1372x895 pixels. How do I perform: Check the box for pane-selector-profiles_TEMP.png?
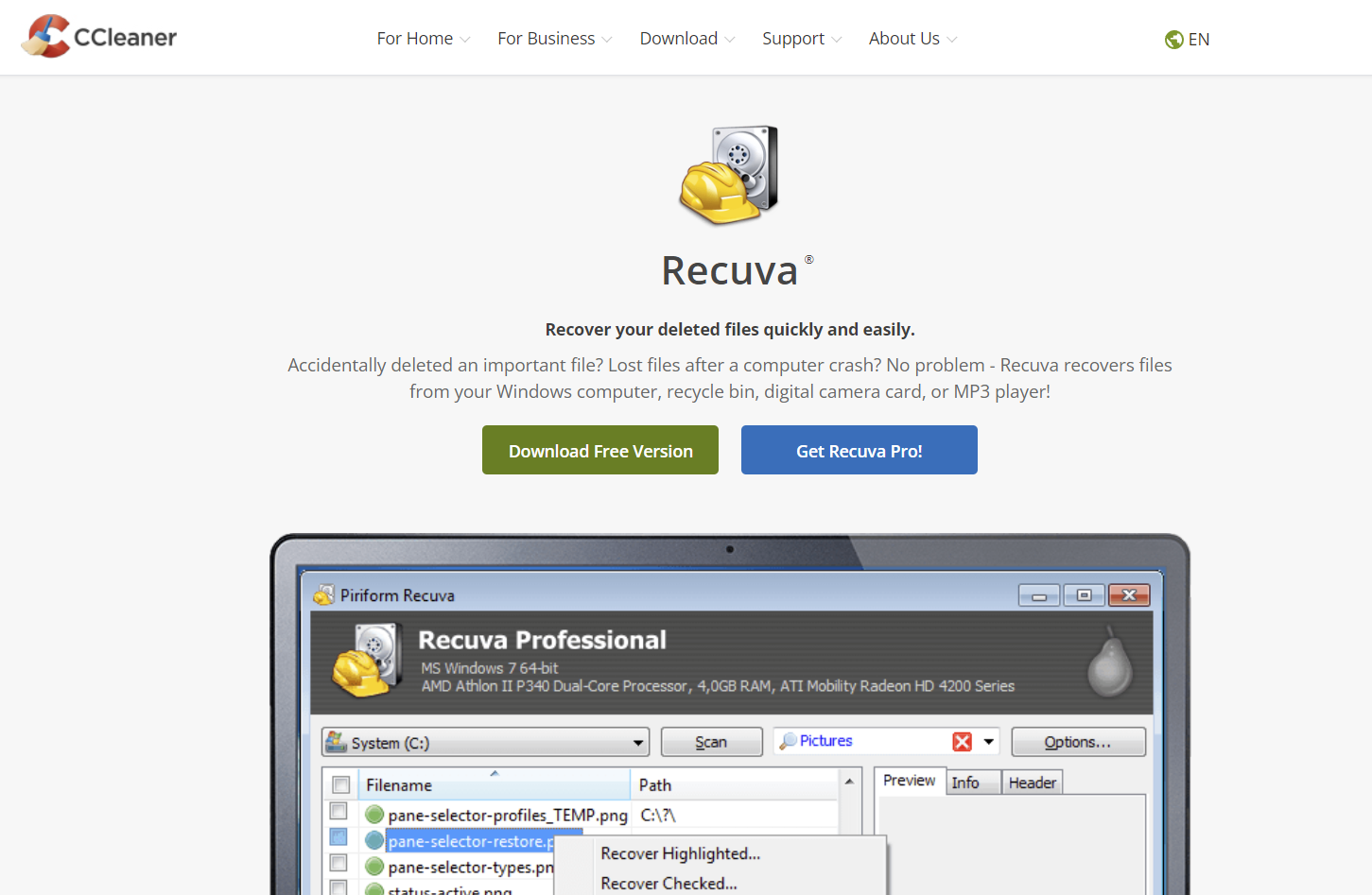[x=339, y=812]
